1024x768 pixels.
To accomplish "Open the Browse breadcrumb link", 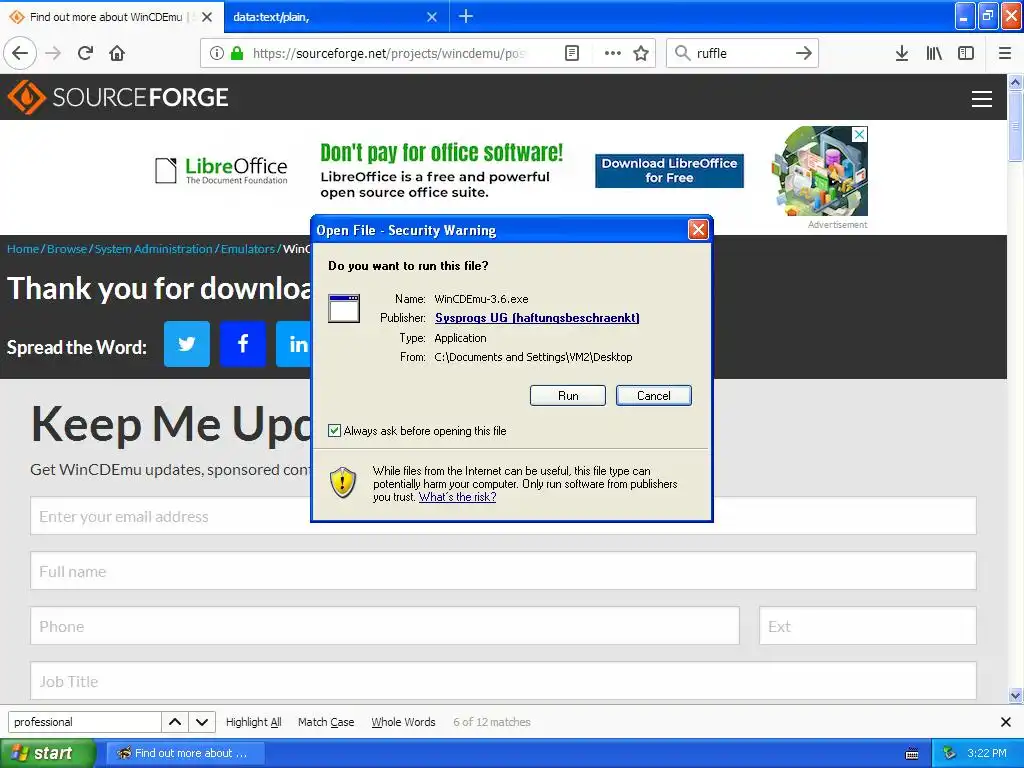I will 67,249.
